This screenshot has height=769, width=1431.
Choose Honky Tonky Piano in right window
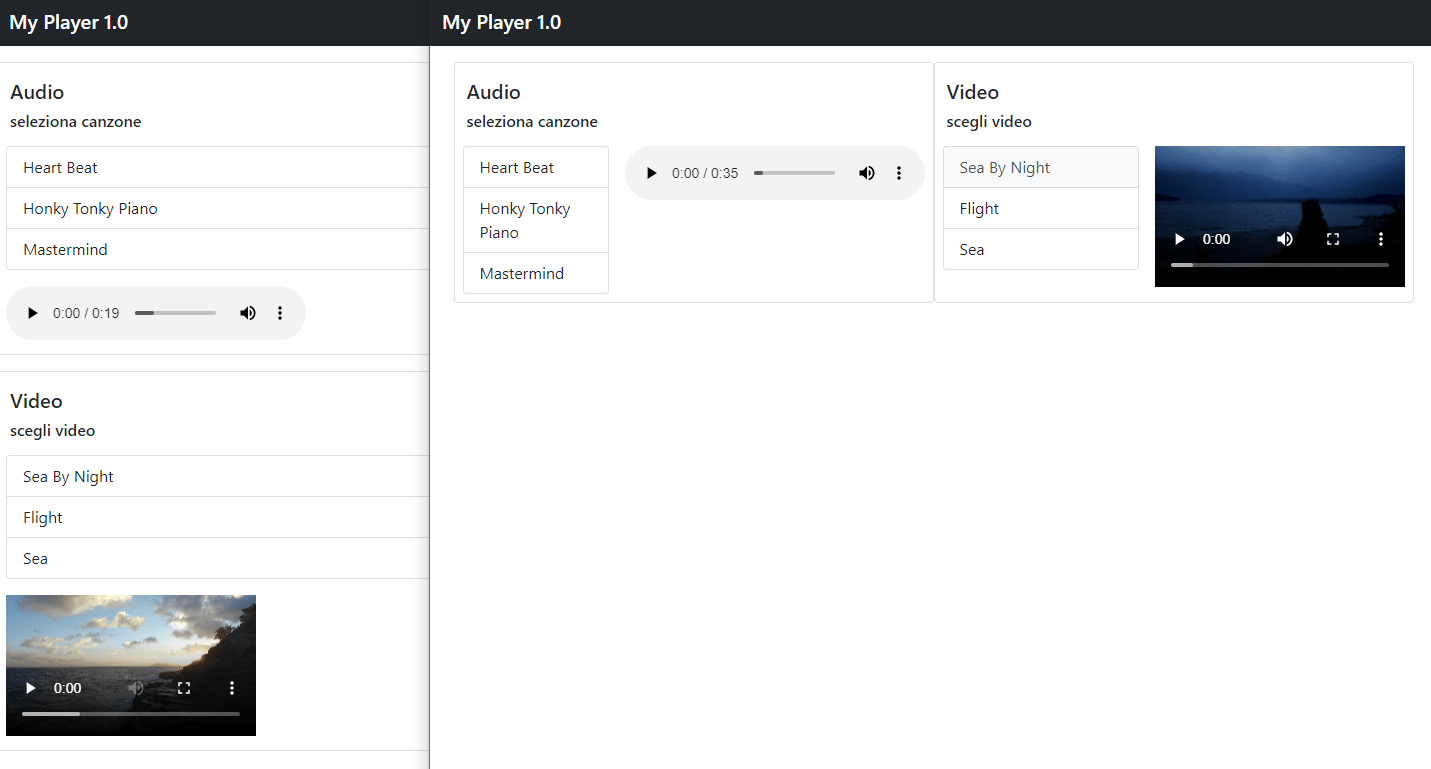coord(536,220)
